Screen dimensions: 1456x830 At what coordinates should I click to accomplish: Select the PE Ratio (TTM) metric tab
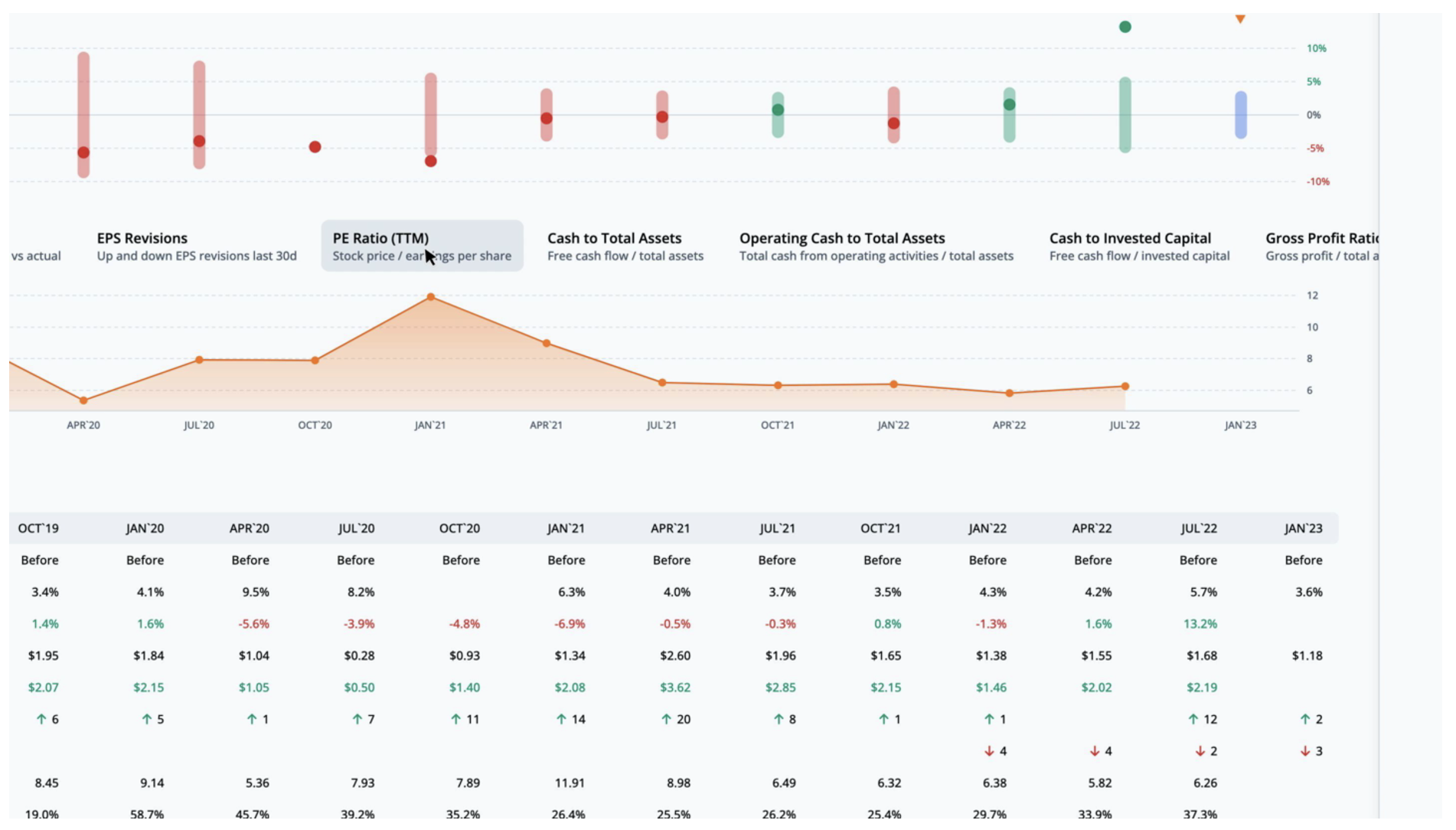pos(422,246)
